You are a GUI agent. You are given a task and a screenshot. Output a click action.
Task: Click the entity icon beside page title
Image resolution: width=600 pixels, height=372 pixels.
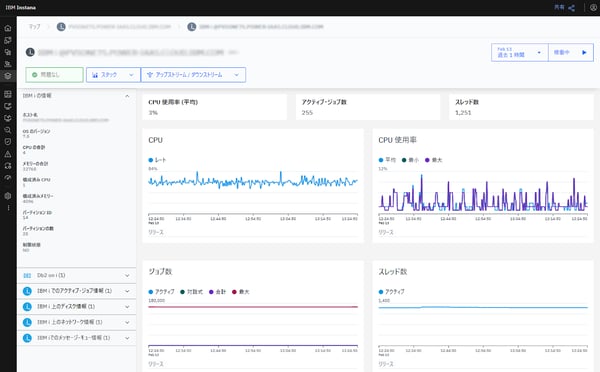pyautogui.click(x=30, y=52)
